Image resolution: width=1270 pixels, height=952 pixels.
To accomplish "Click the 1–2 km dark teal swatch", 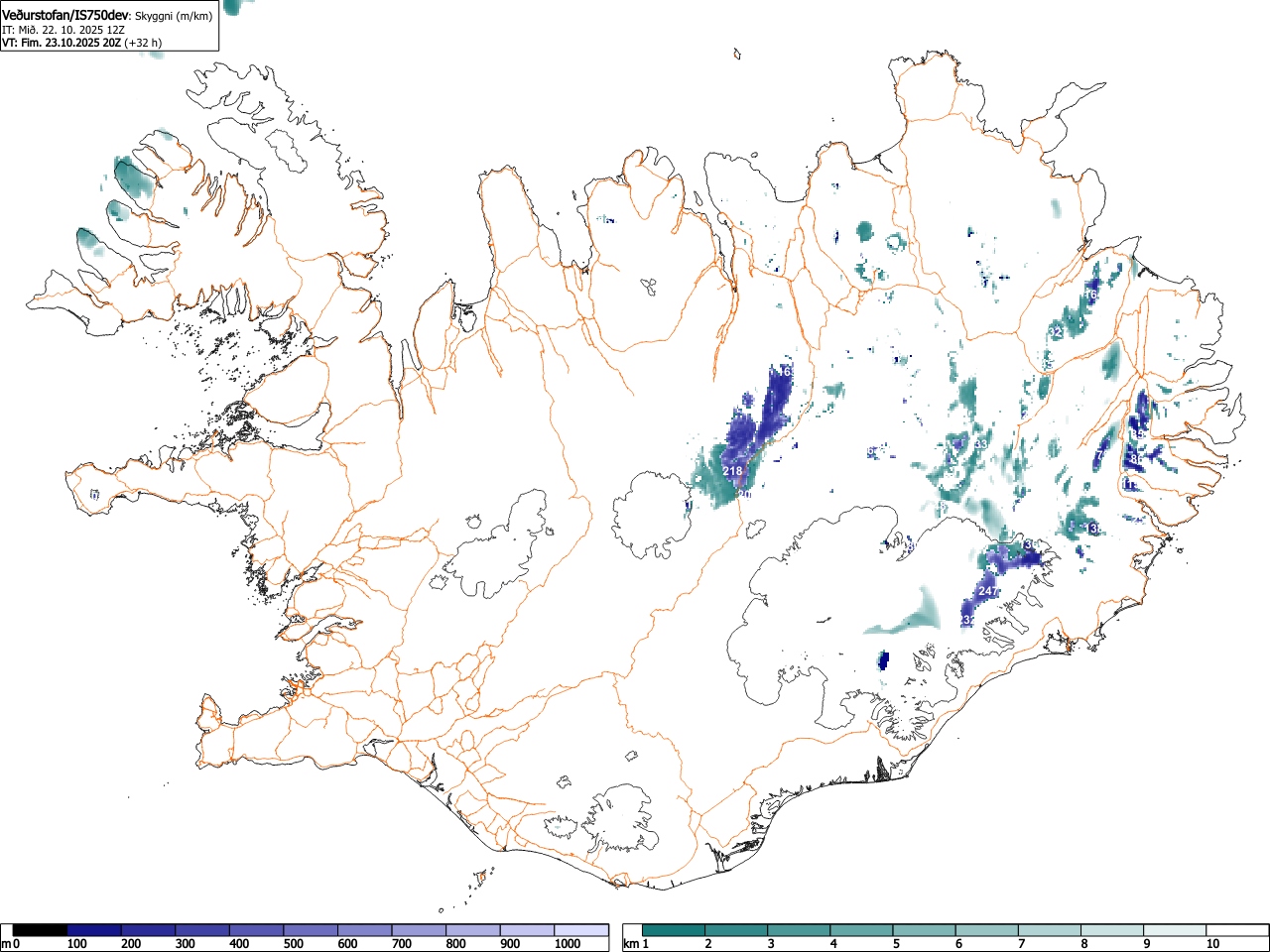I will tap(675, 930).
